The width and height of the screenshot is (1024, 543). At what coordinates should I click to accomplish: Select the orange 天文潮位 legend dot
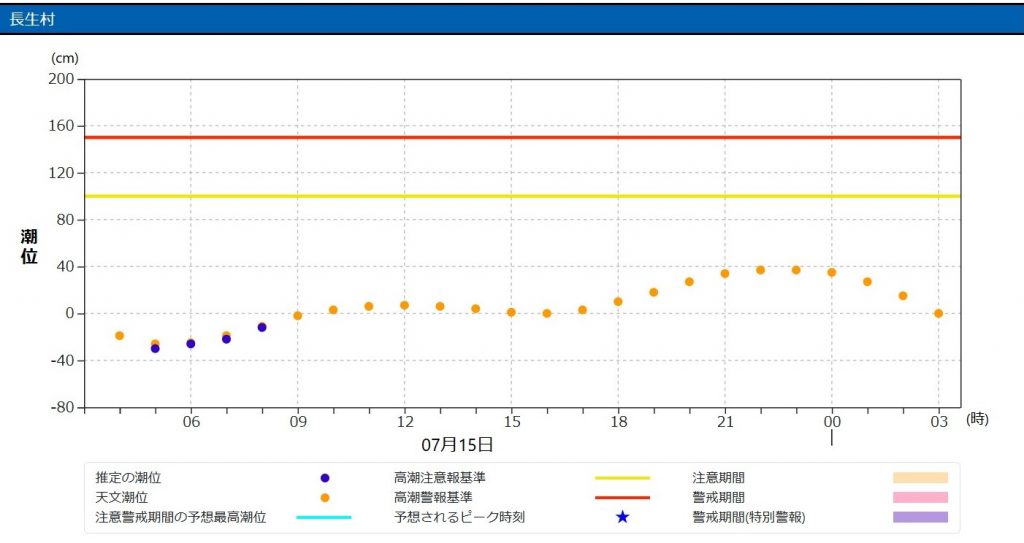(325, 498)
